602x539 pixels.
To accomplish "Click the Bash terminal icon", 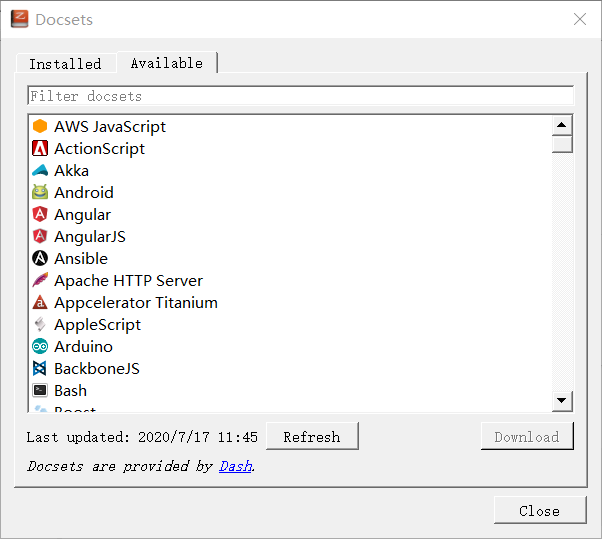I will point(40,391).
